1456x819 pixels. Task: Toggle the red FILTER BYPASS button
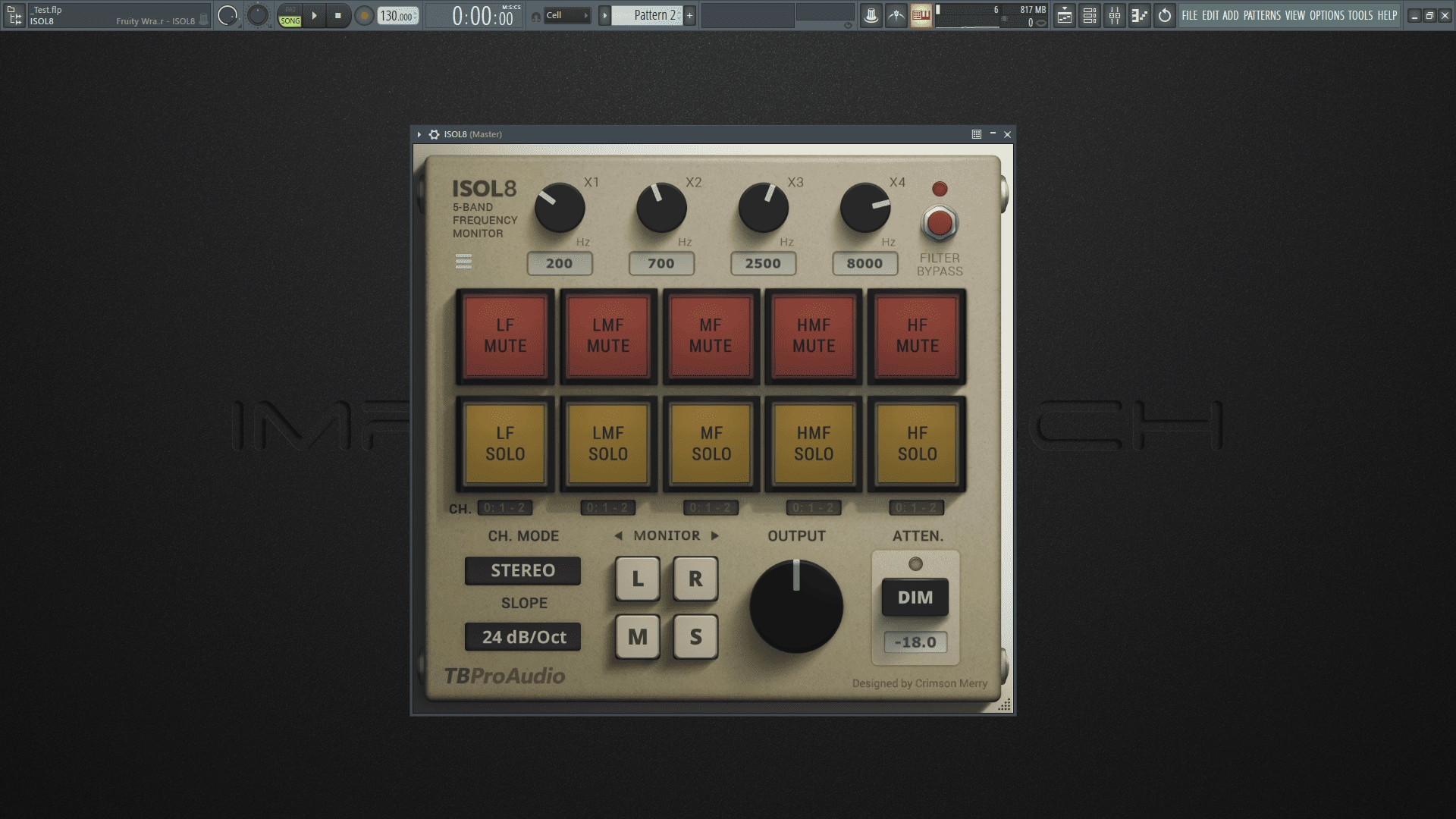(x=940, y=224)
